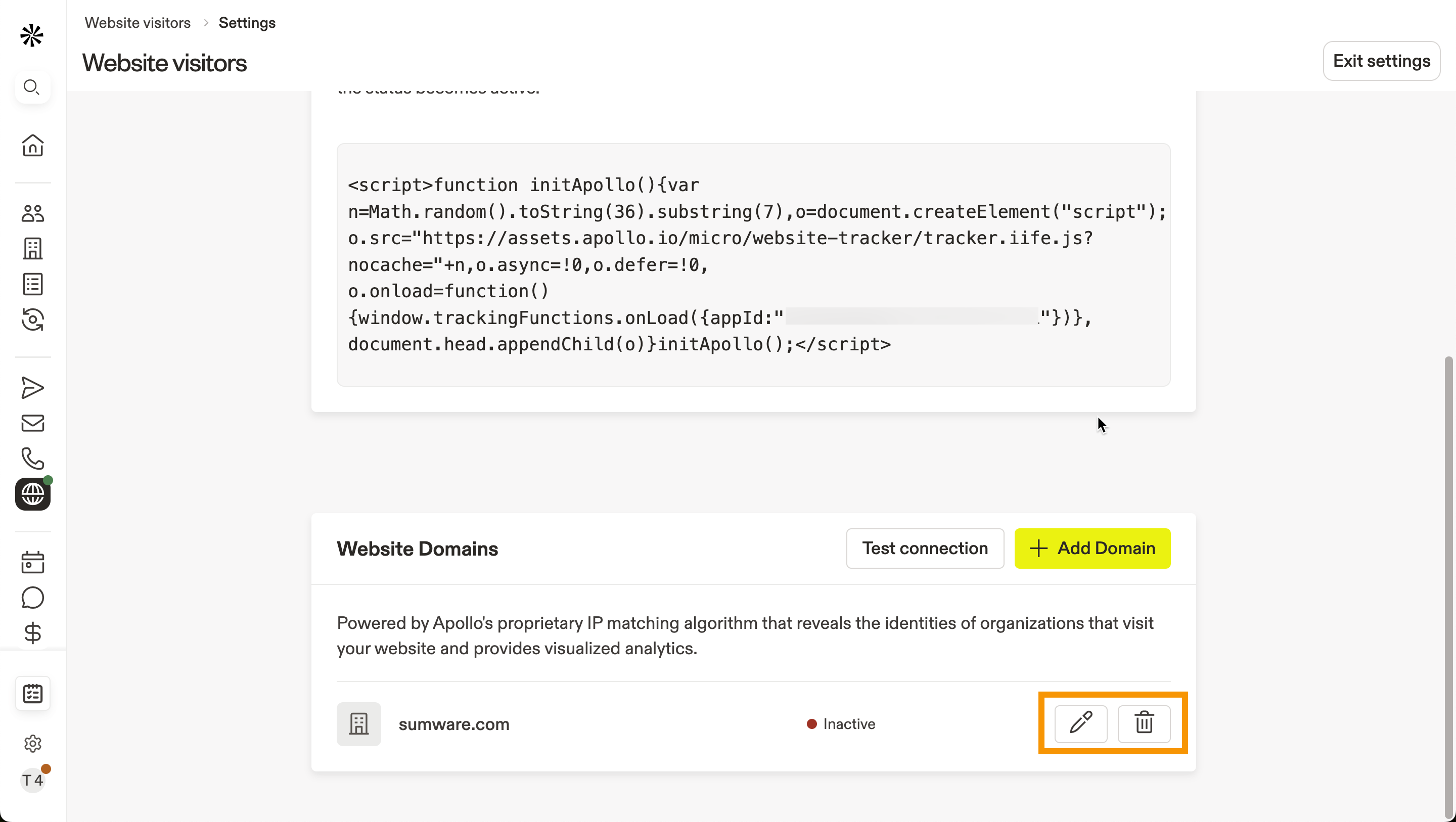Open Conversations chat bubble icon
1456x822 pixels.
[x=33, y=598]
